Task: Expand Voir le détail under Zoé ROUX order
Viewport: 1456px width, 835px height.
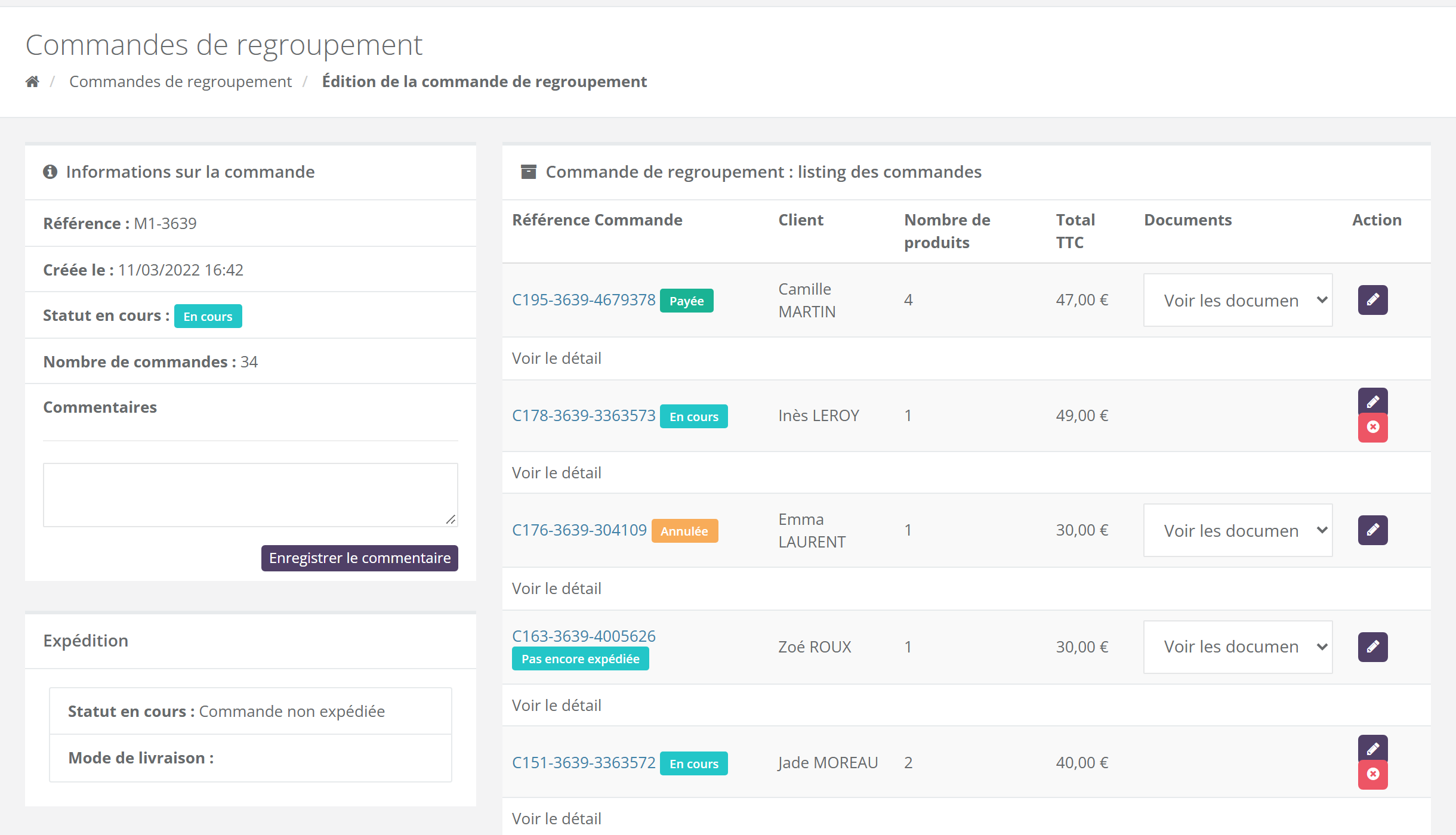Action: pos(557,706)
